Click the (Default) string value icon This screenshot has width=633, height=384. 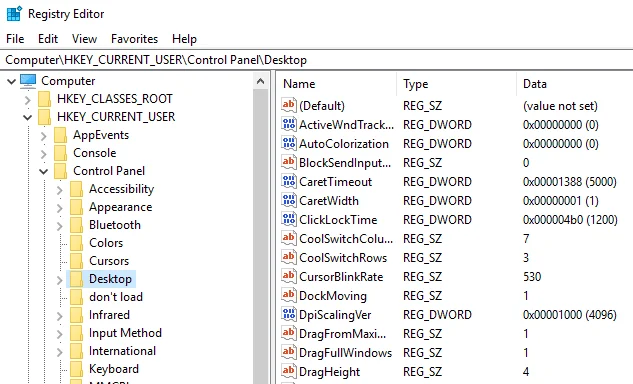point(289,105)
